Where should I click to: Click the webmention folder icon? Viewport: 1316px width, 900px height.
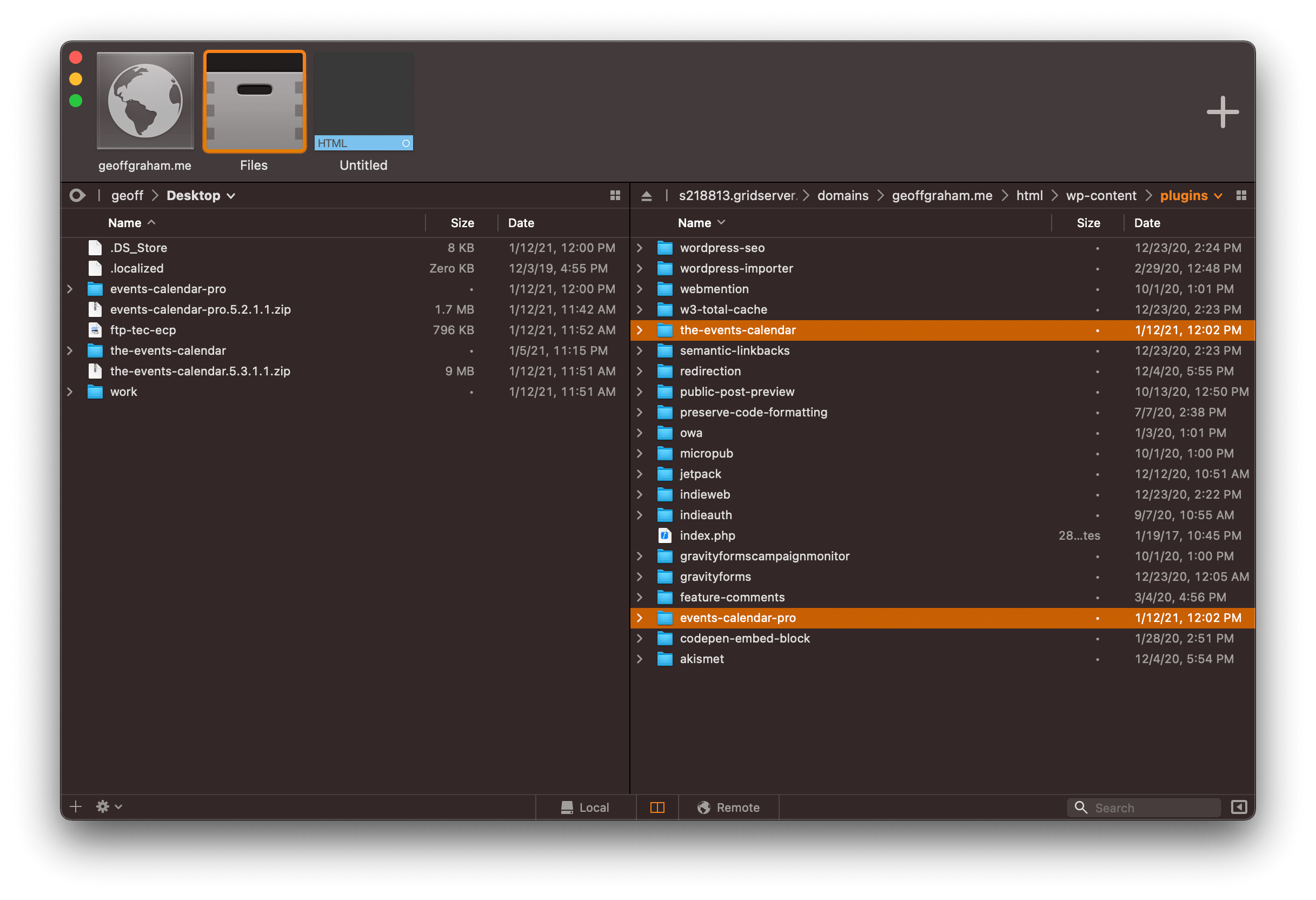(x=665, y=289)
